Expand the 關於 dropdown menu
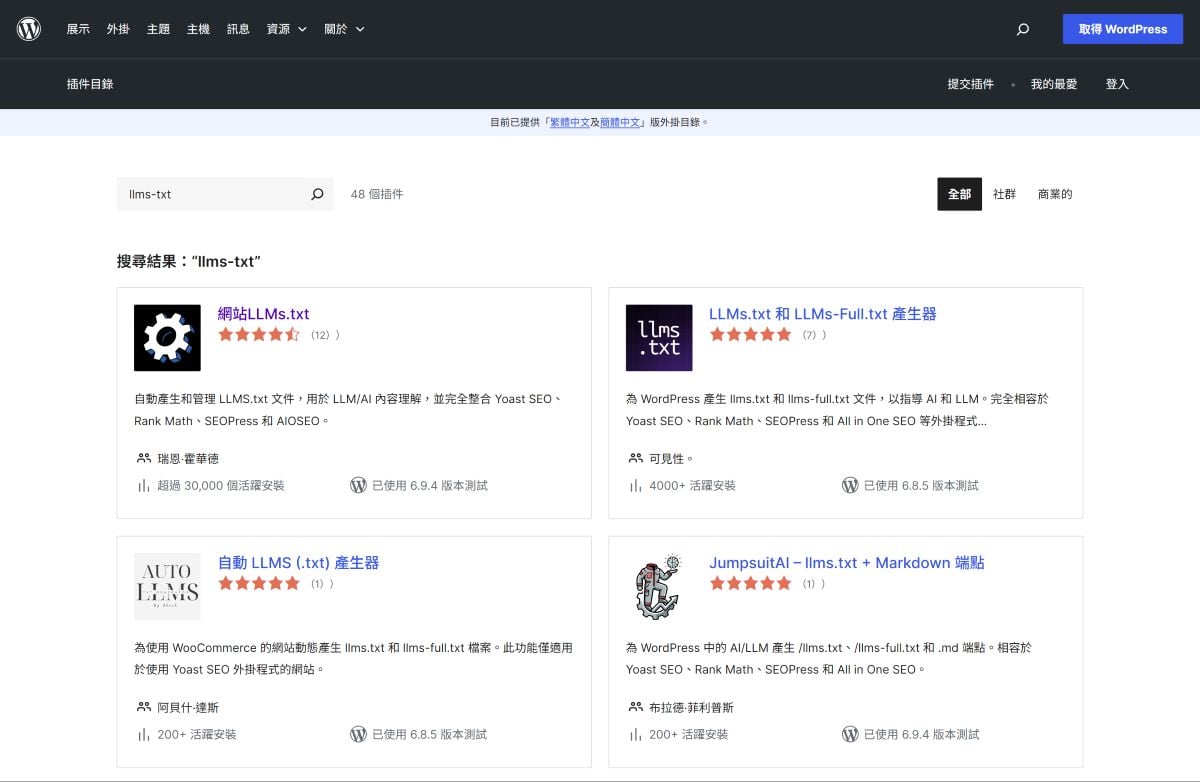1200x782 pixels. (x=344, y=29)
